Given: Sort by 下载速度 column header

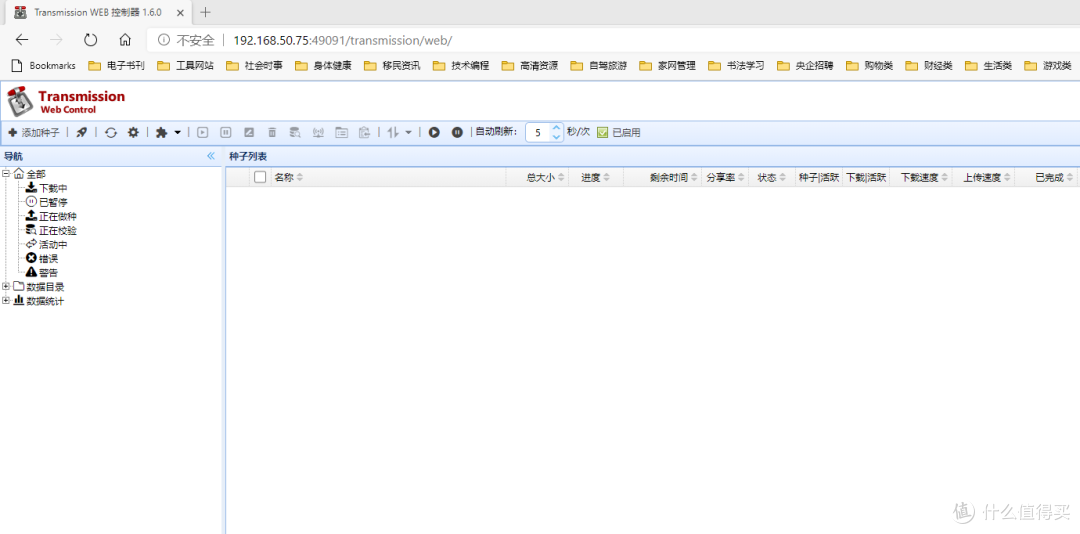Looking at the screenshot, I should click(x=920, y=177).
